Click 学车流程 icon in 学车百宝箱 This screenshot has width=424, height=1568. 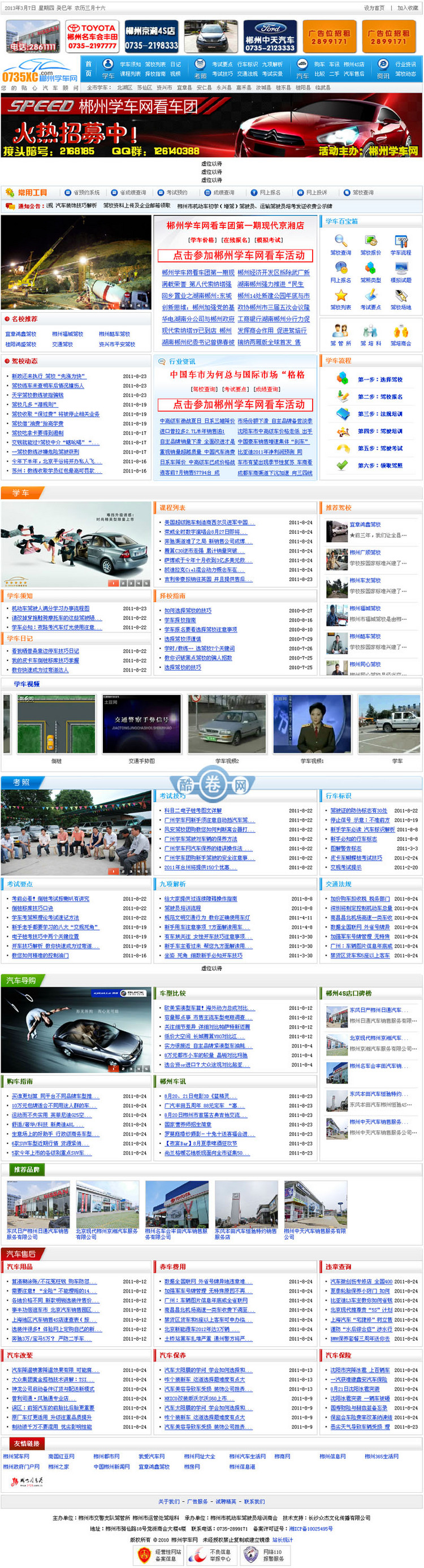click(401, 240)
